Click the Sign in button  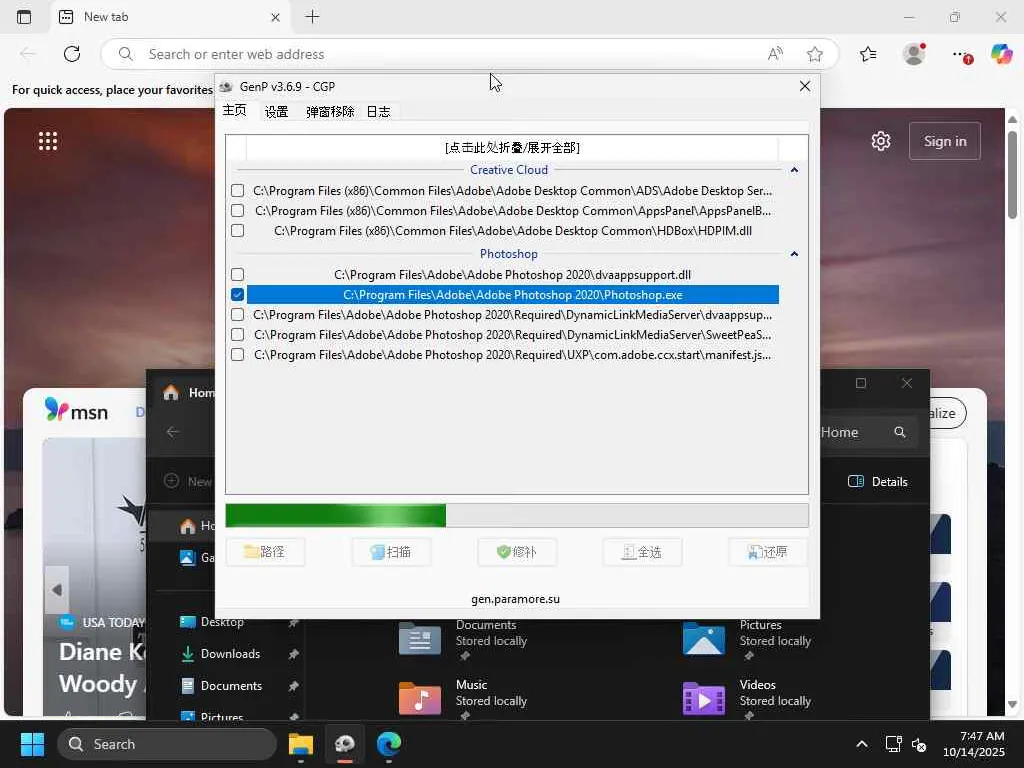click(944, 141)
